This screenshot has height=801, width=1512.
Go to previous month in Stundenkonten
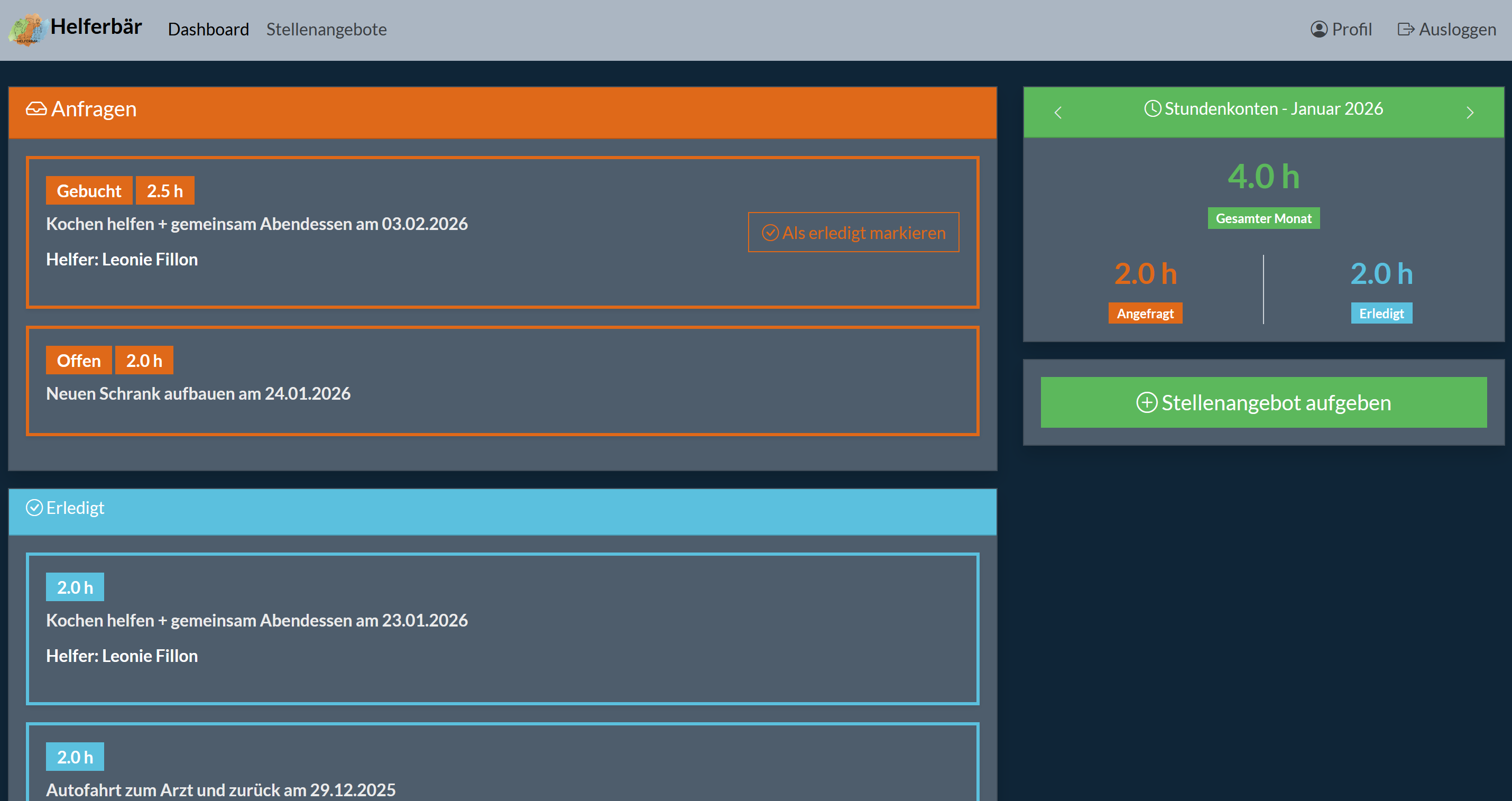coord(1058,113)
